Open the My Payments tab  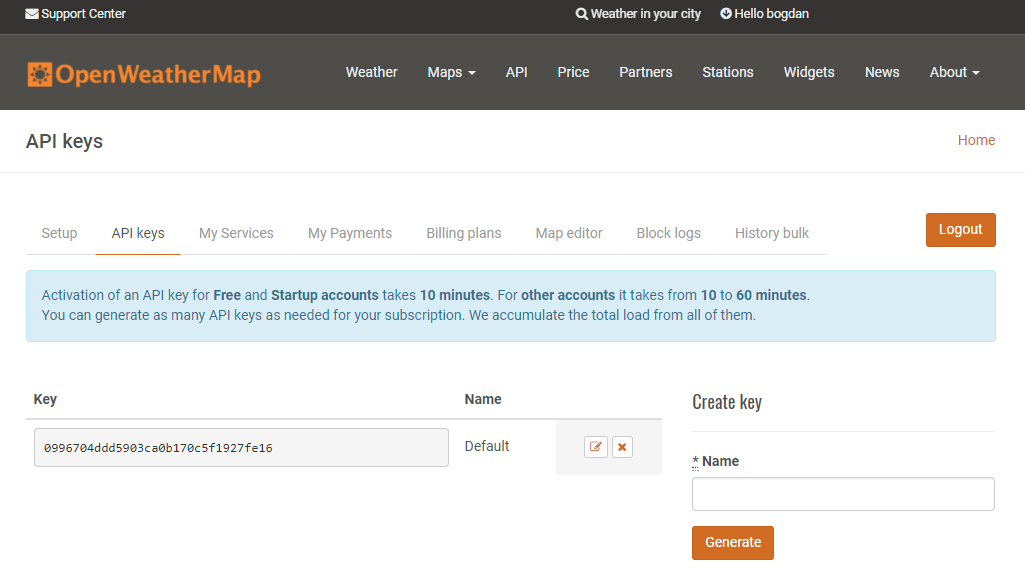pyautogui.click(x=350, y=233)
